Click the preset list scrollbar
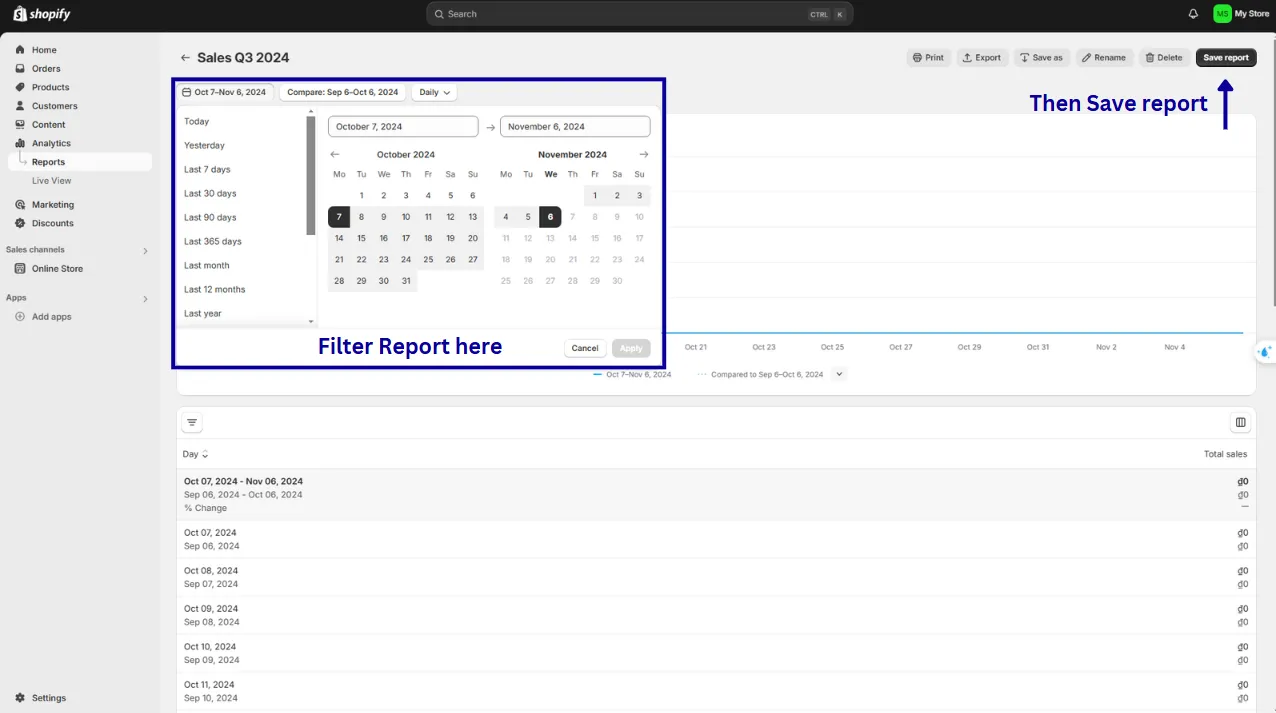This screenshot has height=713, width=1276. pos(311,175)
